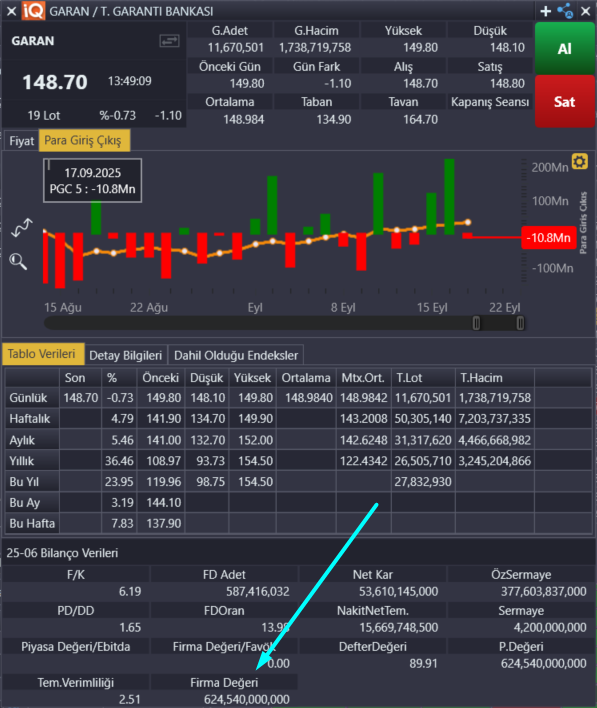Click the G.Hacim value 1,738,719,758
This screenshot has width=597, height=708.
[x=315, y=47]
